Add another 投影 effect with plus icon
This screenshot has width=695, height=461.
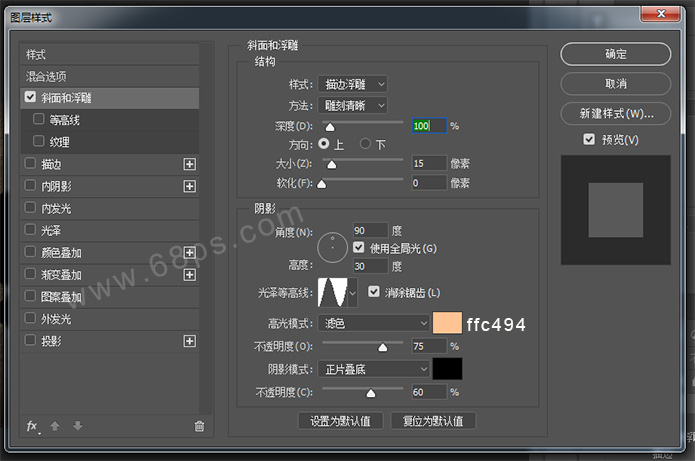pos(190,341)
